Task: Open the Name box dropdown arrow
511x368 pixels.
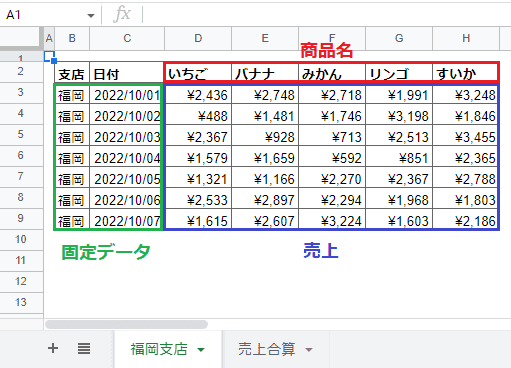Action: 91,15
